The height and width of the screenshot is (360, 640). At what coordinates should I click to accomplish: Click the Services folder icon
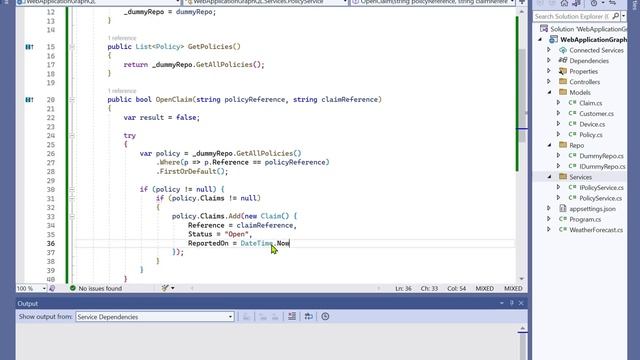click(x=563, y=177)
